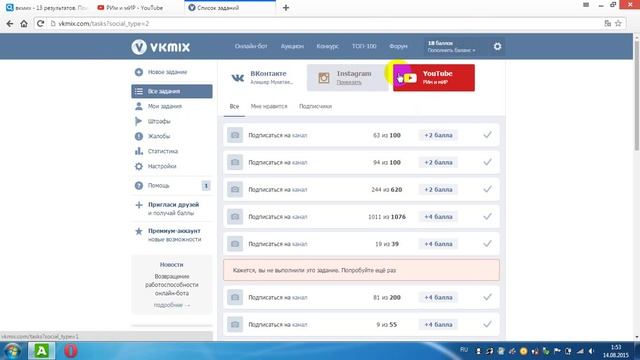Viewport: 640px width, 360px height.
Task: Open канал link in 244 of 620 row
Action: click(300, 190)
